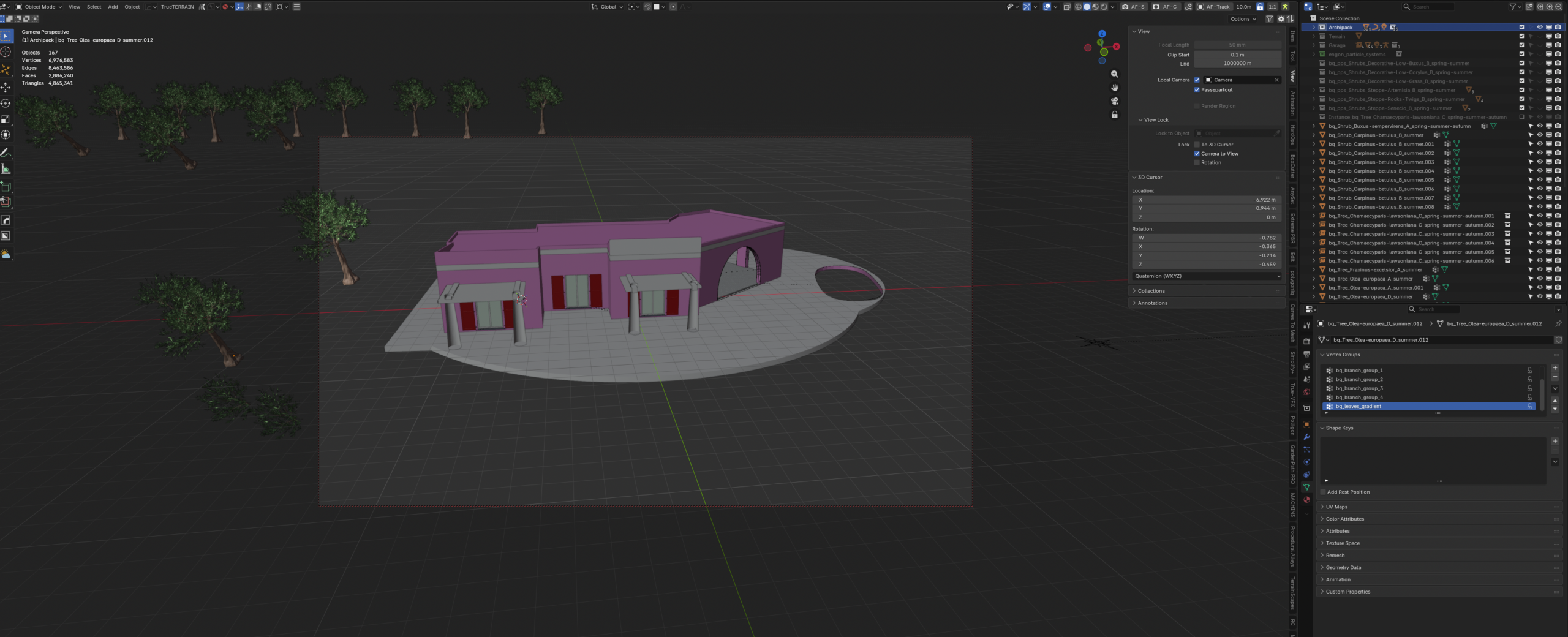This screenshot has width=1568, height=637.
Task: Expand the UV Maps panel
Action: [x=1336, y=507]
